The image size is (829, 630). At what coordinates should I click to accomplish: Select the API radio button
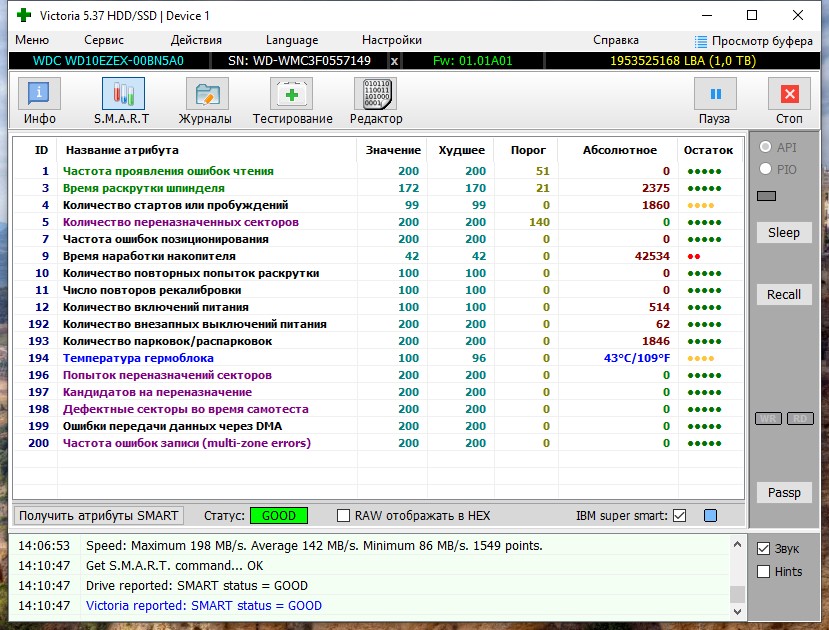point(765,146)
